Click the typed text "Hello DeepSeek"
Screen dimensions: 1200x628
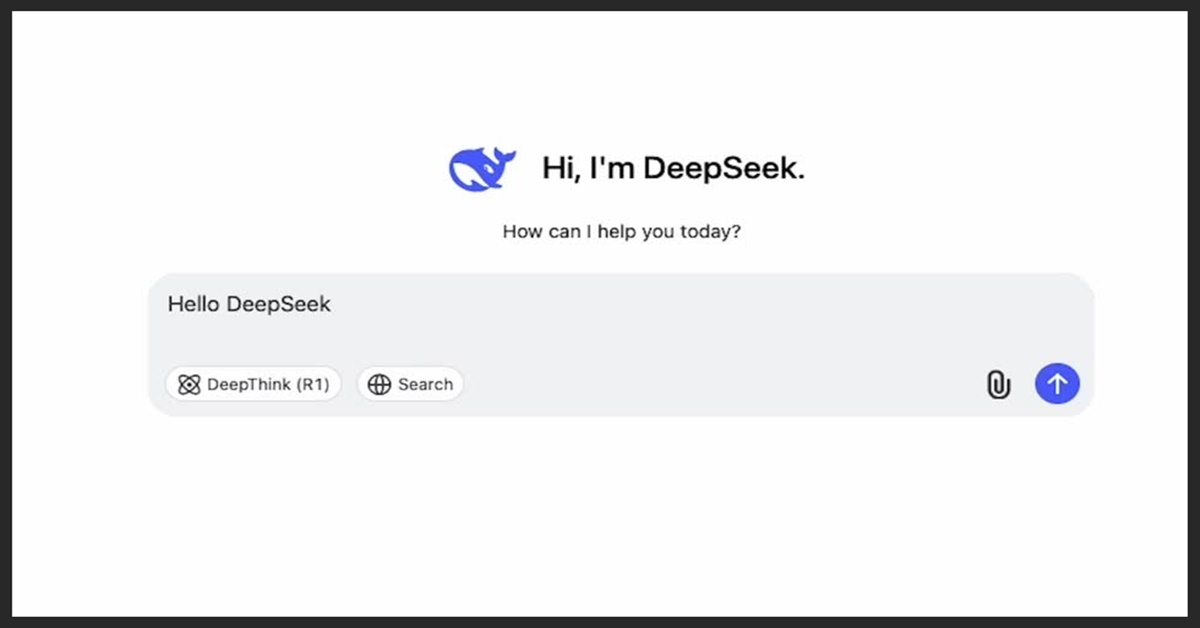249,304
